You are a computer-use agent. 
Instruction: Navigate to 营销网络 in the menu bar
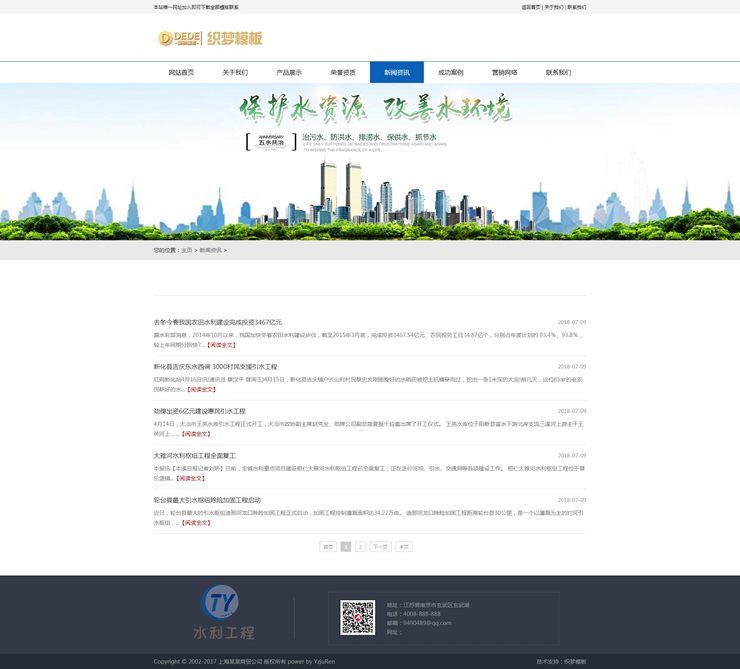tap(505, 73)
